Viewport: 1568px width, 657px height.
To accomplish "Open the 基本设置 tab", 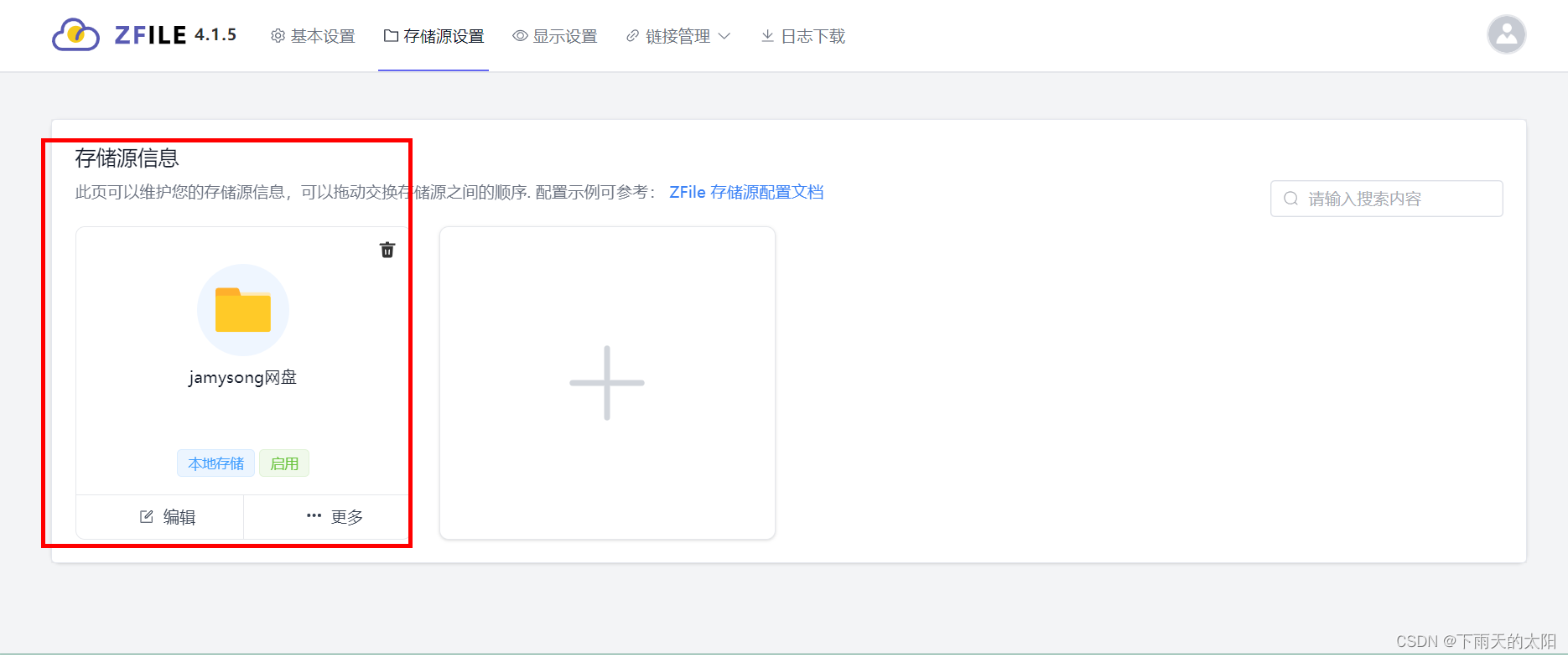I will pos(313,36).
